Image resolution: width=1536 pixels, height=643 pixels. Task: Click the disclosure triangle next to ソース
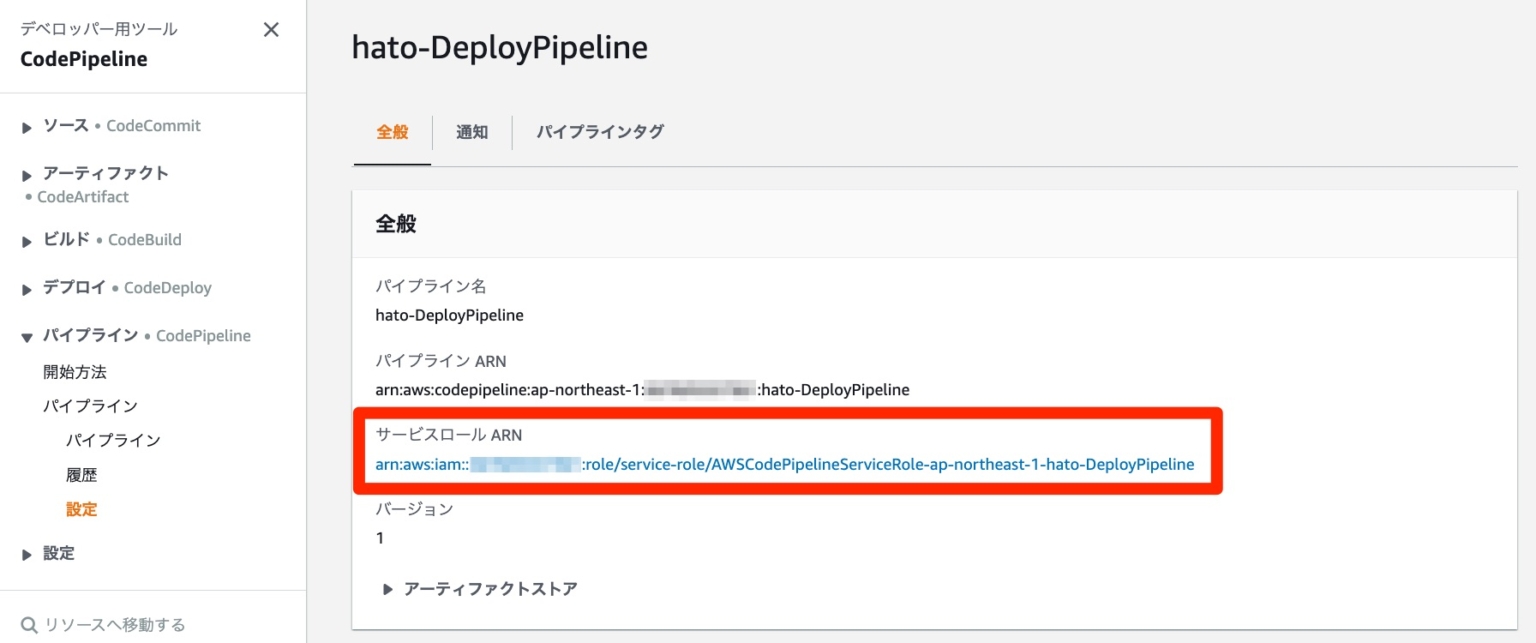25,125
